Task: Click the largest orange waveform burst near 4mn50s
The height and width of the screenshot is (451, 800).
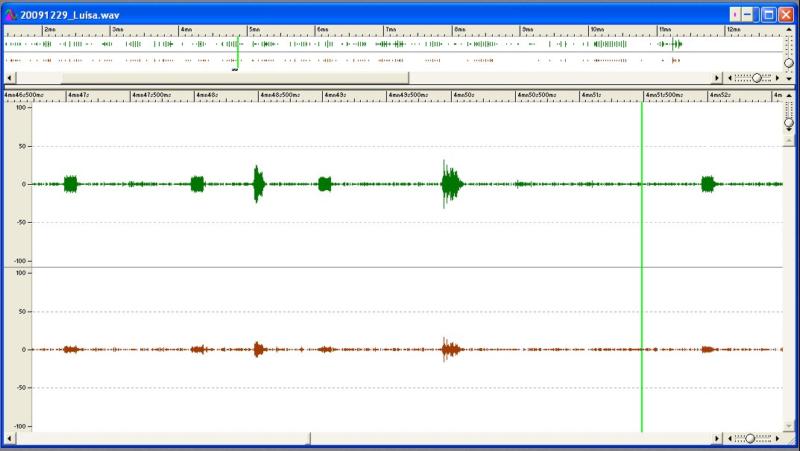Action: pos(451,349)
